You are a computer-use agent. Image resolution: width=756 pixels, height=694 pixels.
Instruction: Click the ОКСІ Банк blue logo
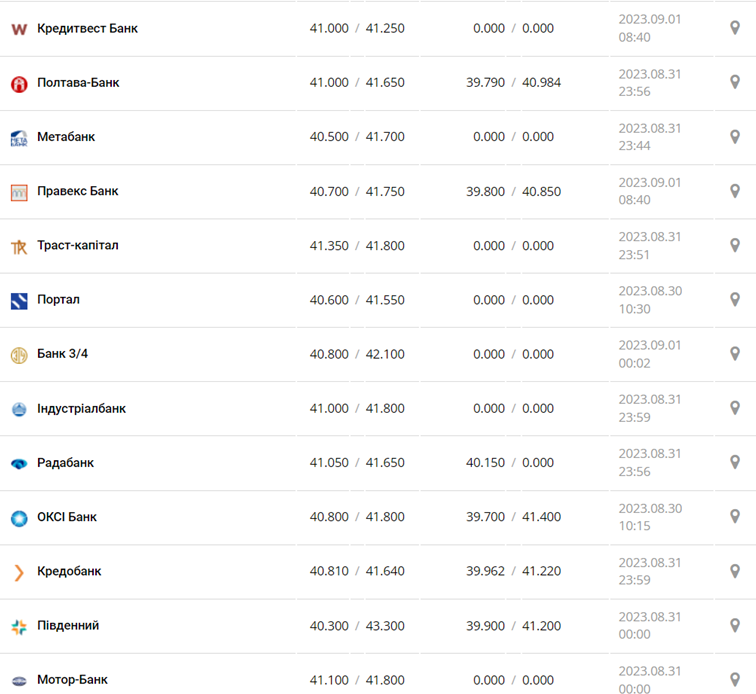click(19, 518)
